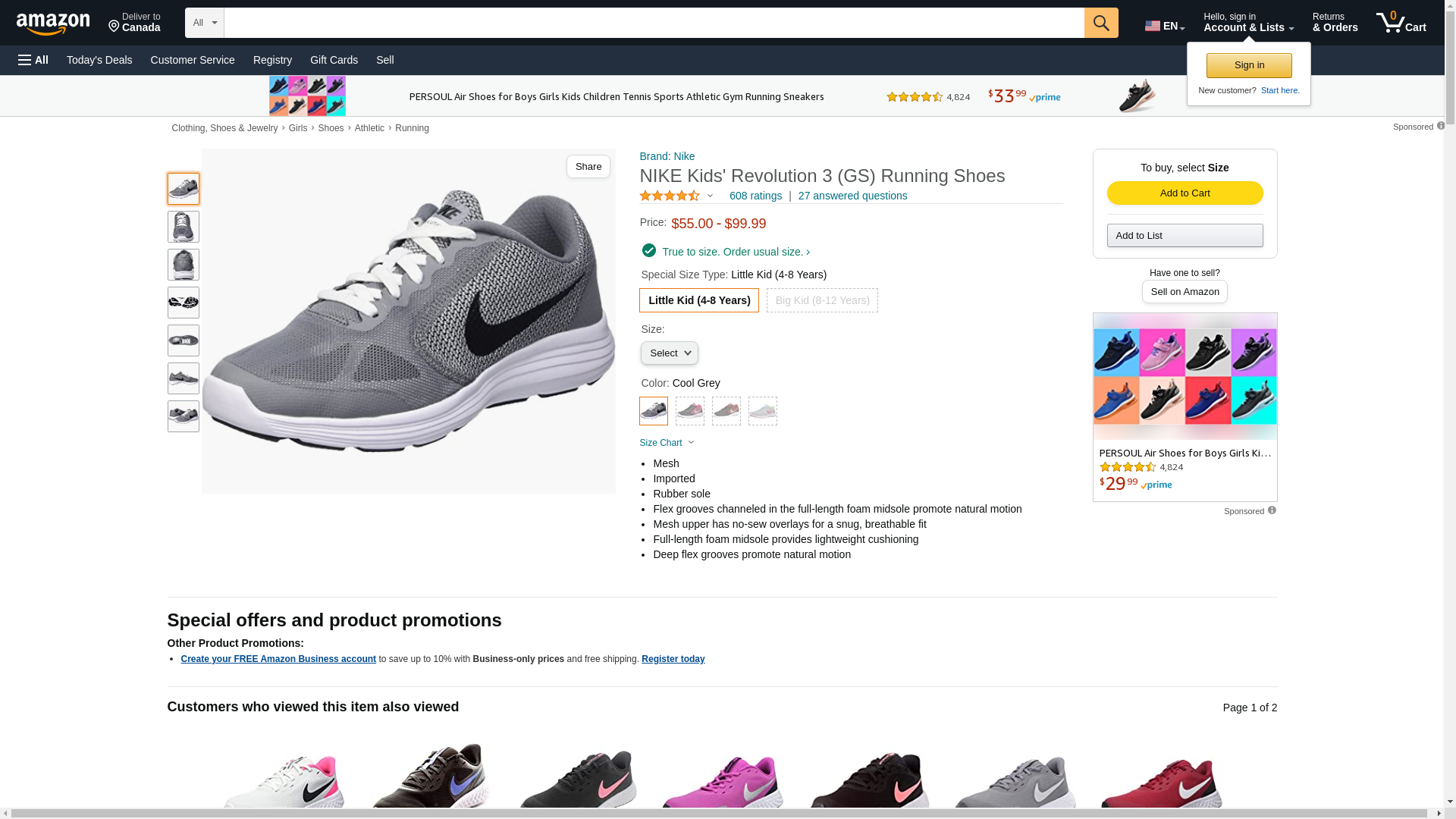This screenshot has width=1456, height=819.
Task: Select the second shoe thumbnail image
Action: tap(184, 227)
